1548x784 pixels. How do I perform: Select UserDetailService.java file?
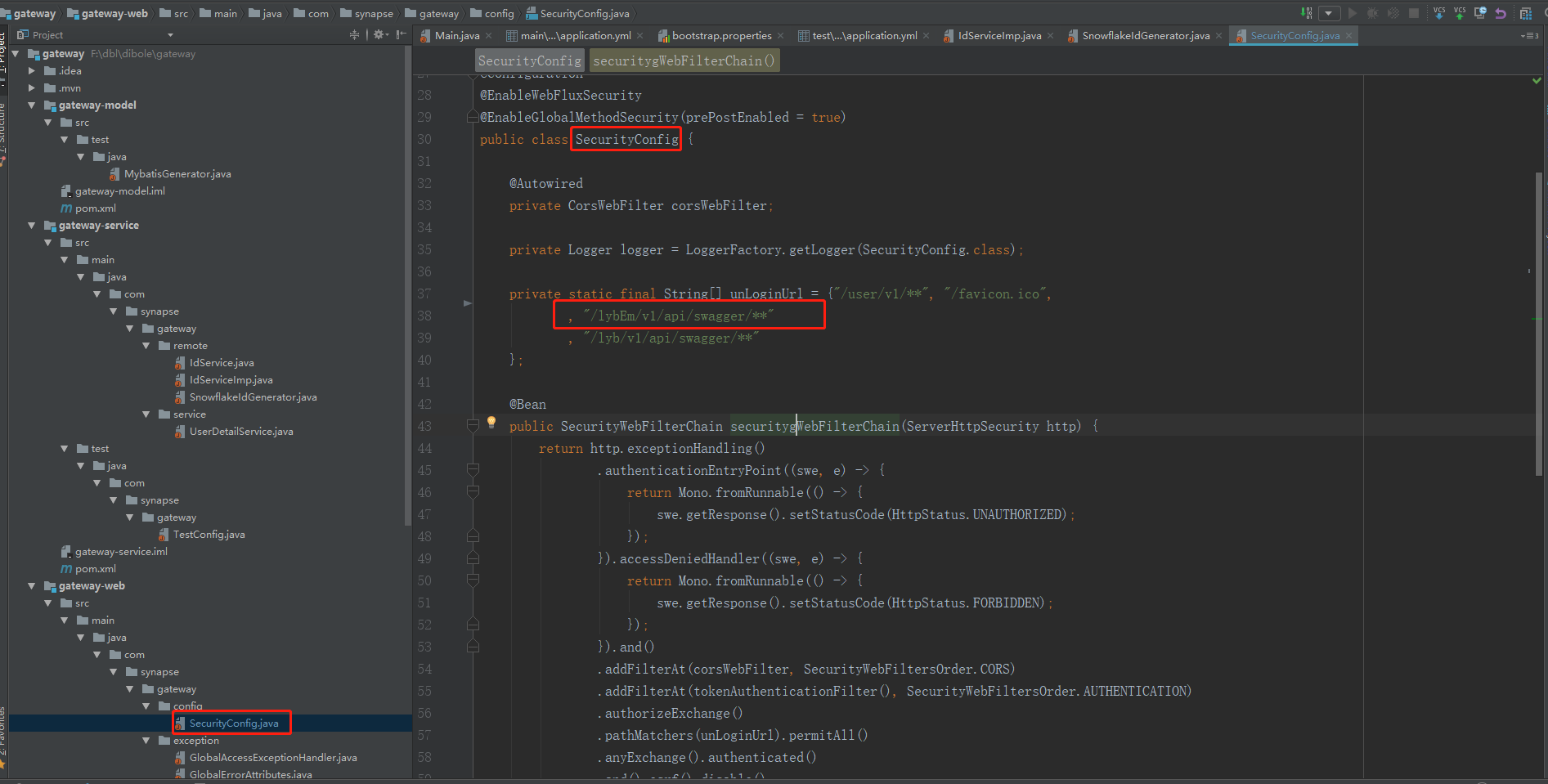[x=234, y=431]
